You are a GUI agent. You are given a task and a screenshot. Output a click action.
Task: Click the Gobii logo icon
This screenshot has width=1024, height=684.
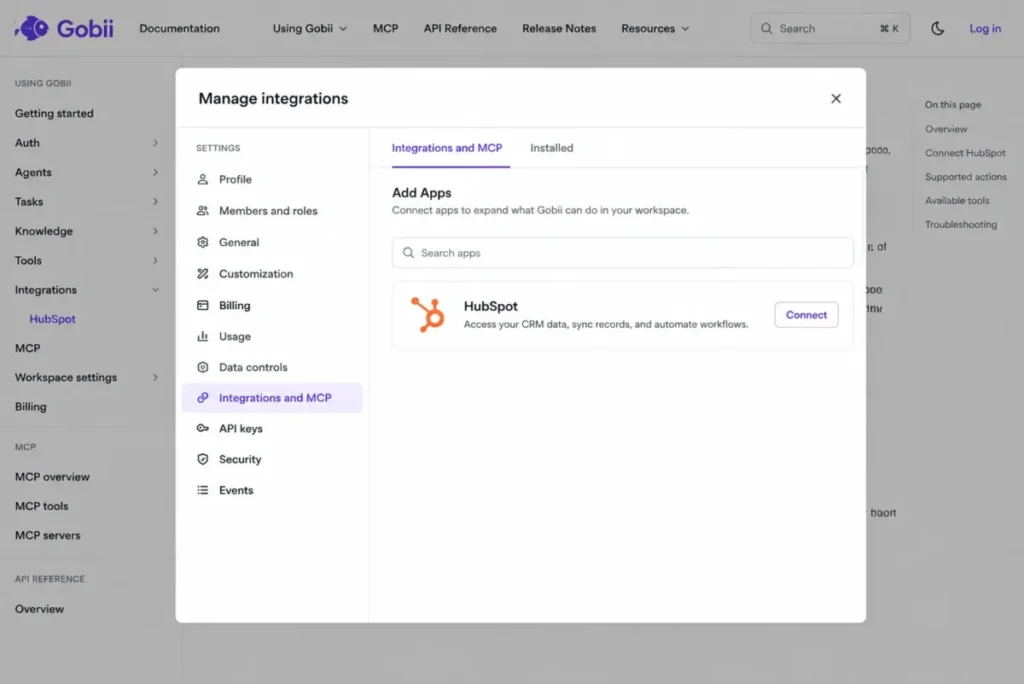pos(32,28)
